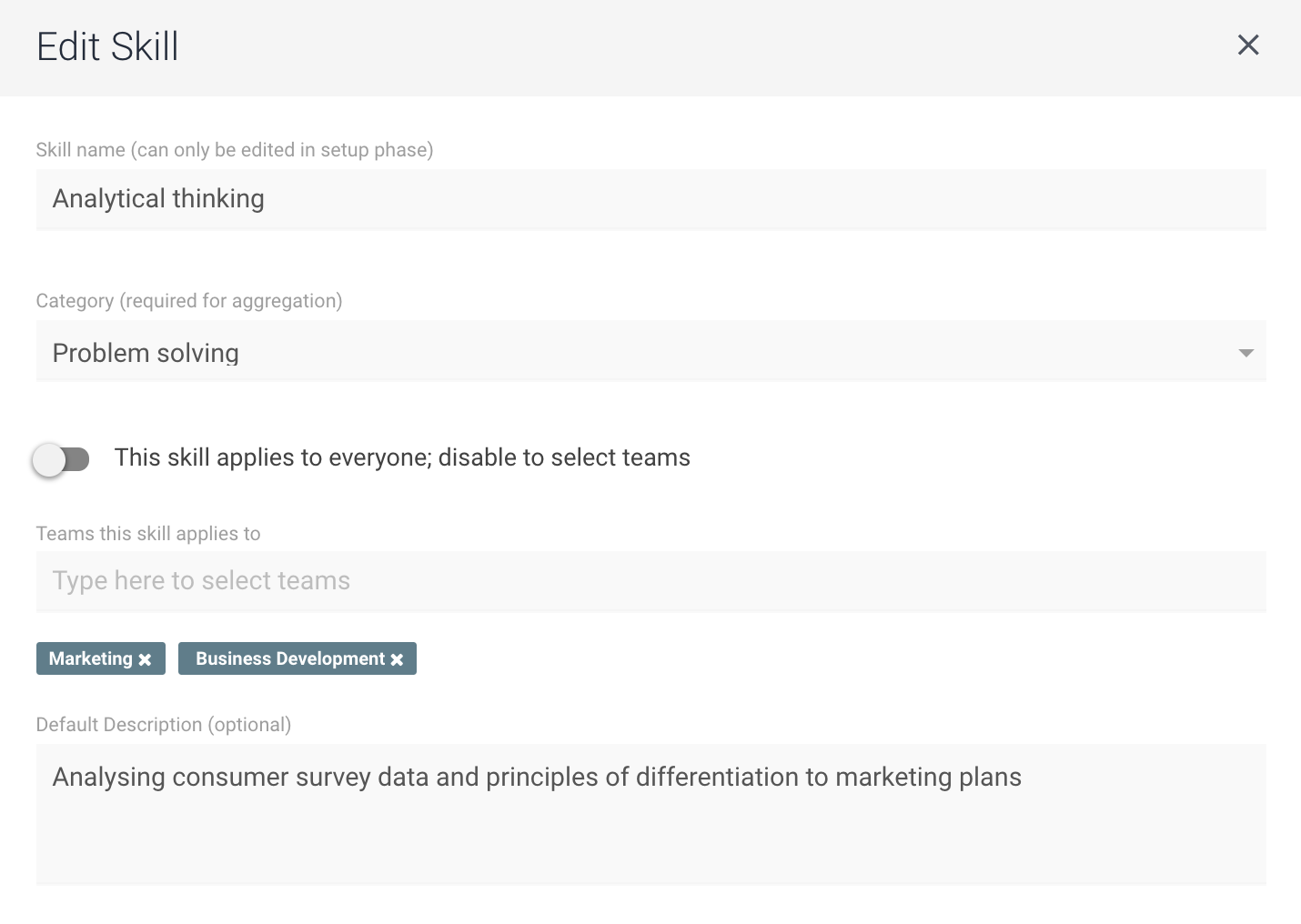Remove the Marketing team tag
Viewport: 1301px width, 924px height.
pos(145,660)
